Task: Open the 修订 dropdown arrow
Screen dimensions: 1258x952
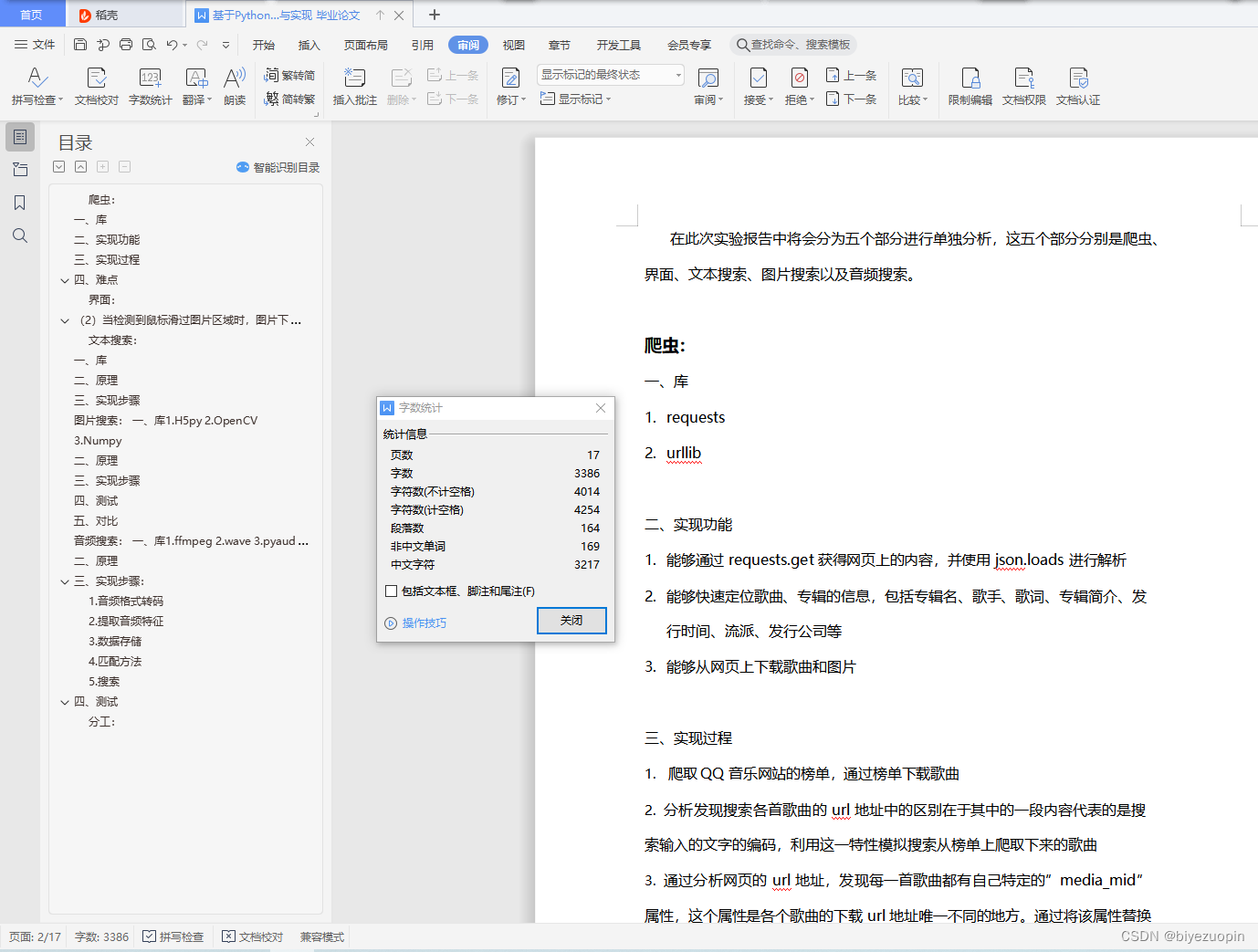Action: pyautogui.click(x=523, y=100)
